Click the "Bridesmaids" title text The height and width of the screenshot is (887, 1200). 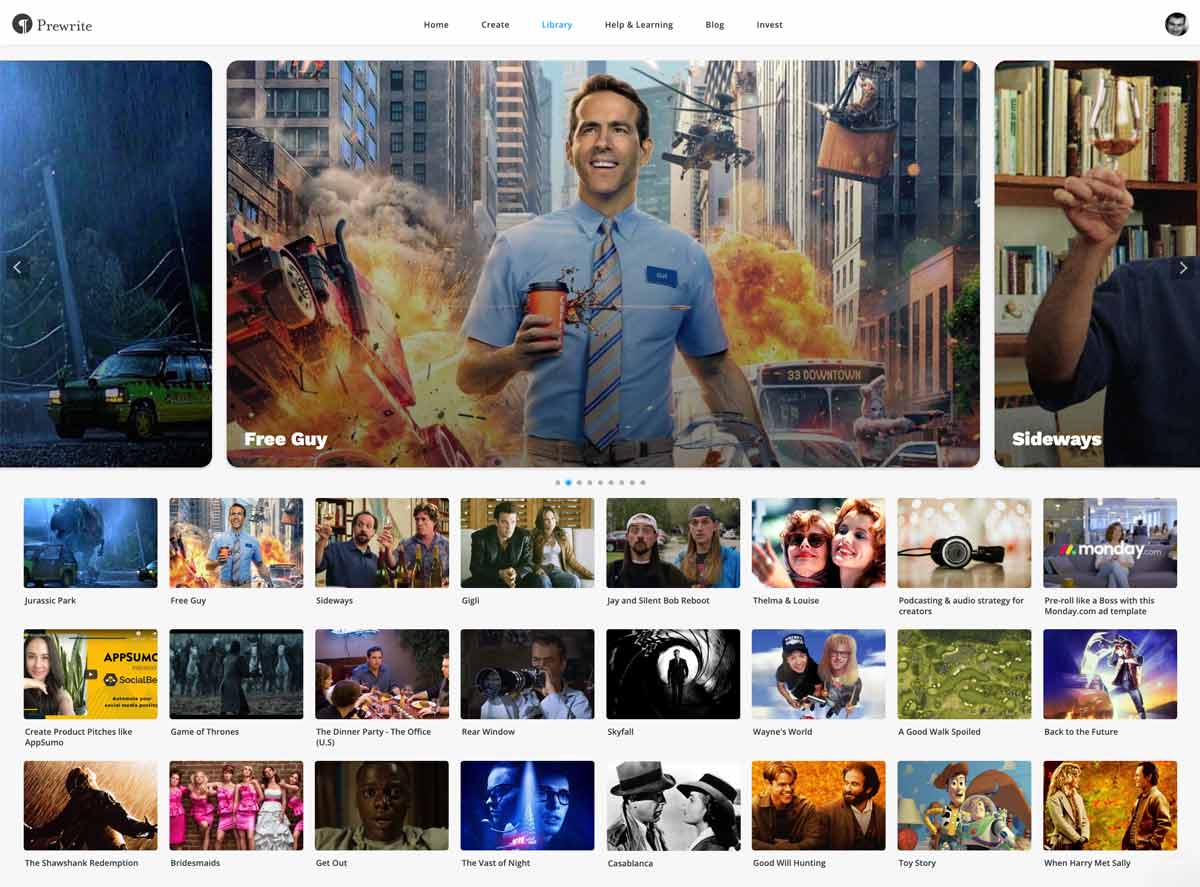195,863
